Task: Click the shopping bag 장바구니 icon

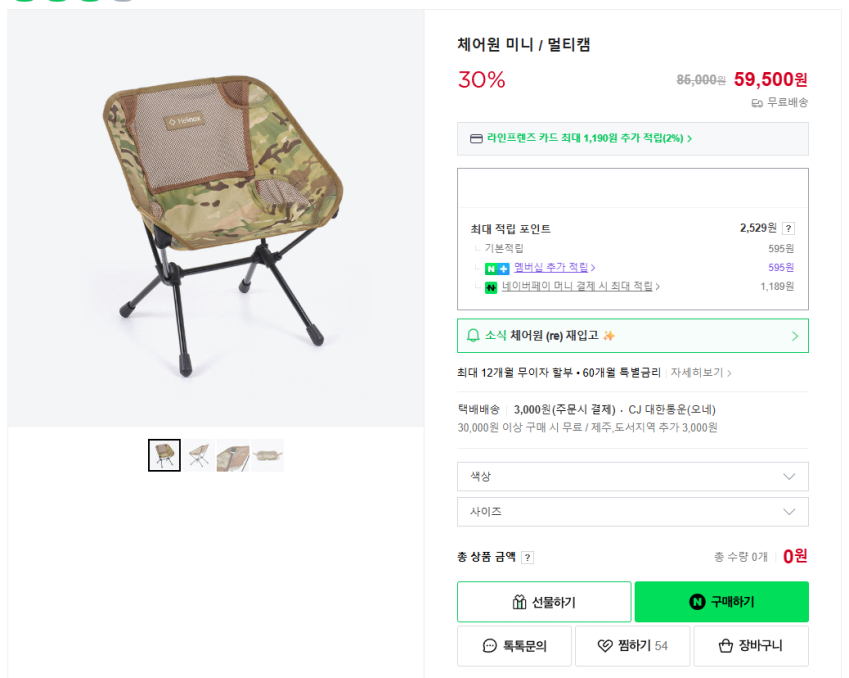Action: [x=726, y=646]
